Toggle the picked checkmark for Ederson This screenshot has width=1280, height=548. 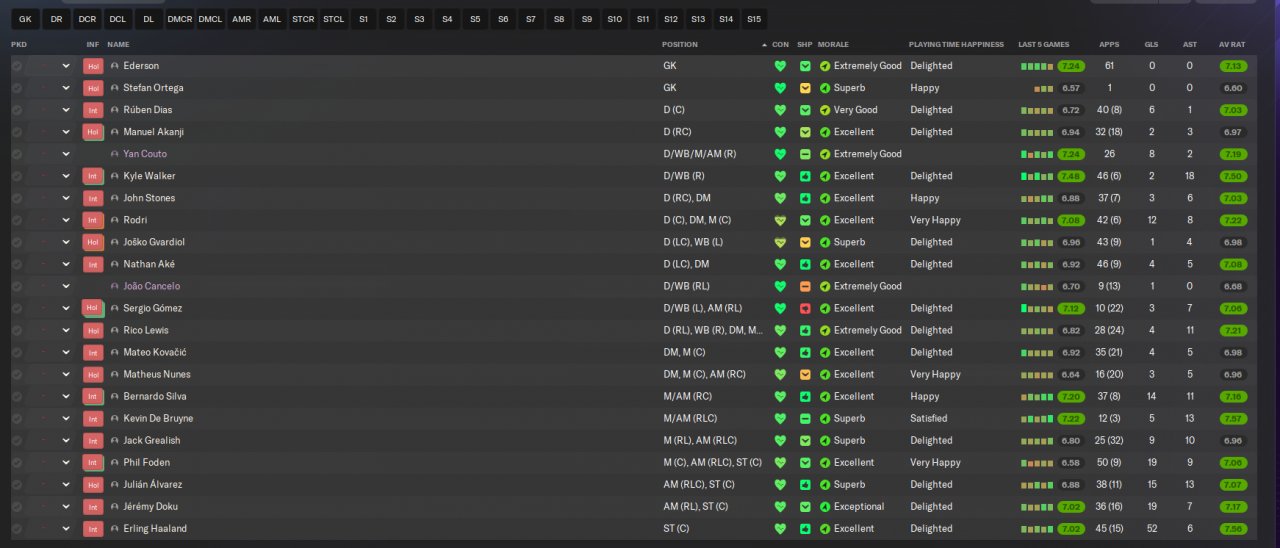tap(17, 66)
